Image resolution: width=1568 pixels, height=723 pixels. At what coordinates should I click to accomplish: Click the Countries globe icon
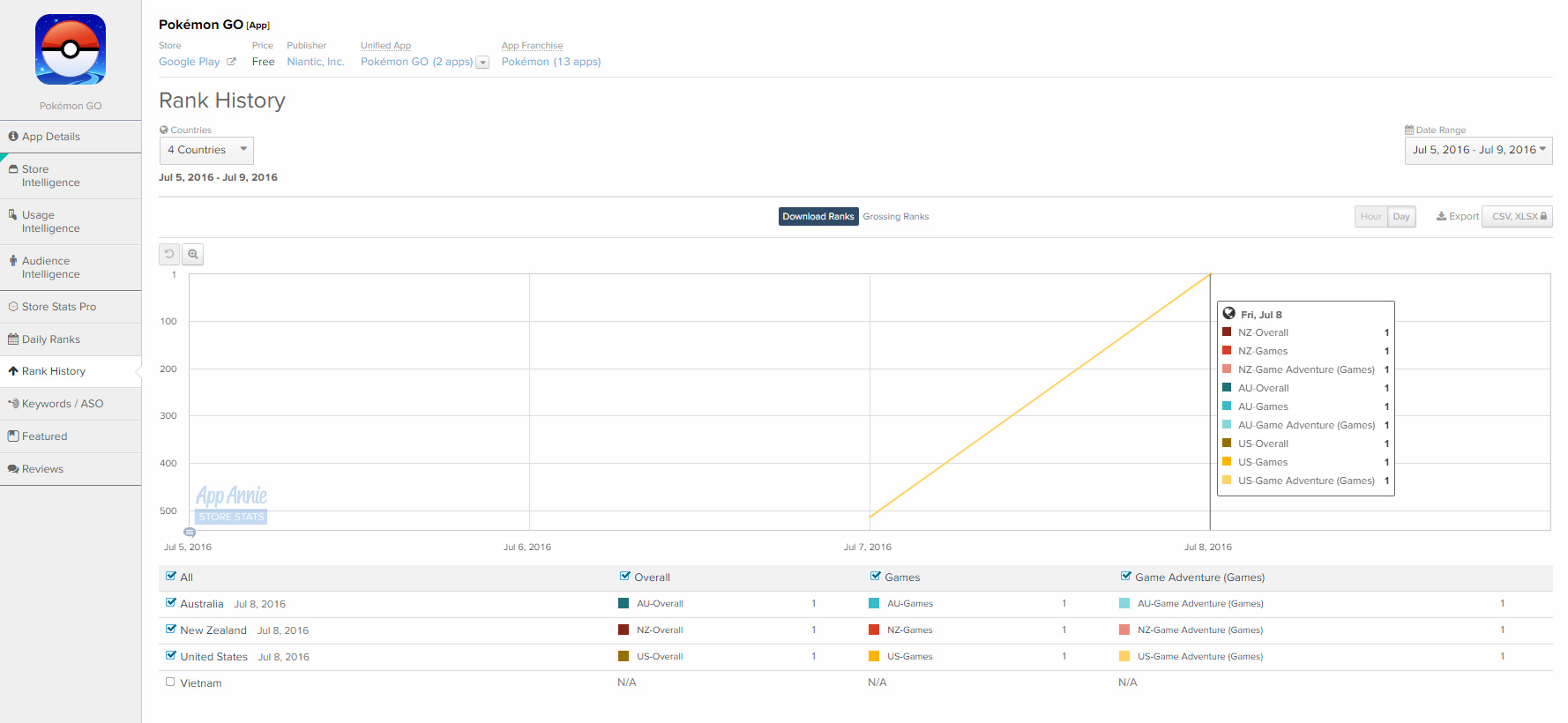click(164, 130)
